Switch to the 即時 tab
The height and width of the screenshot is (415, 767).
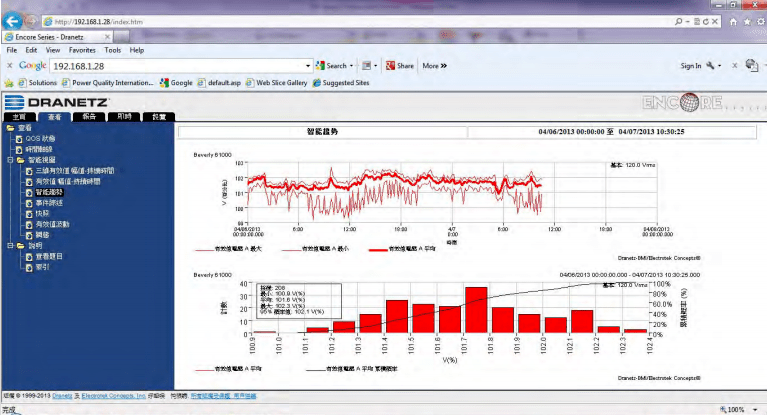[124, 117]
